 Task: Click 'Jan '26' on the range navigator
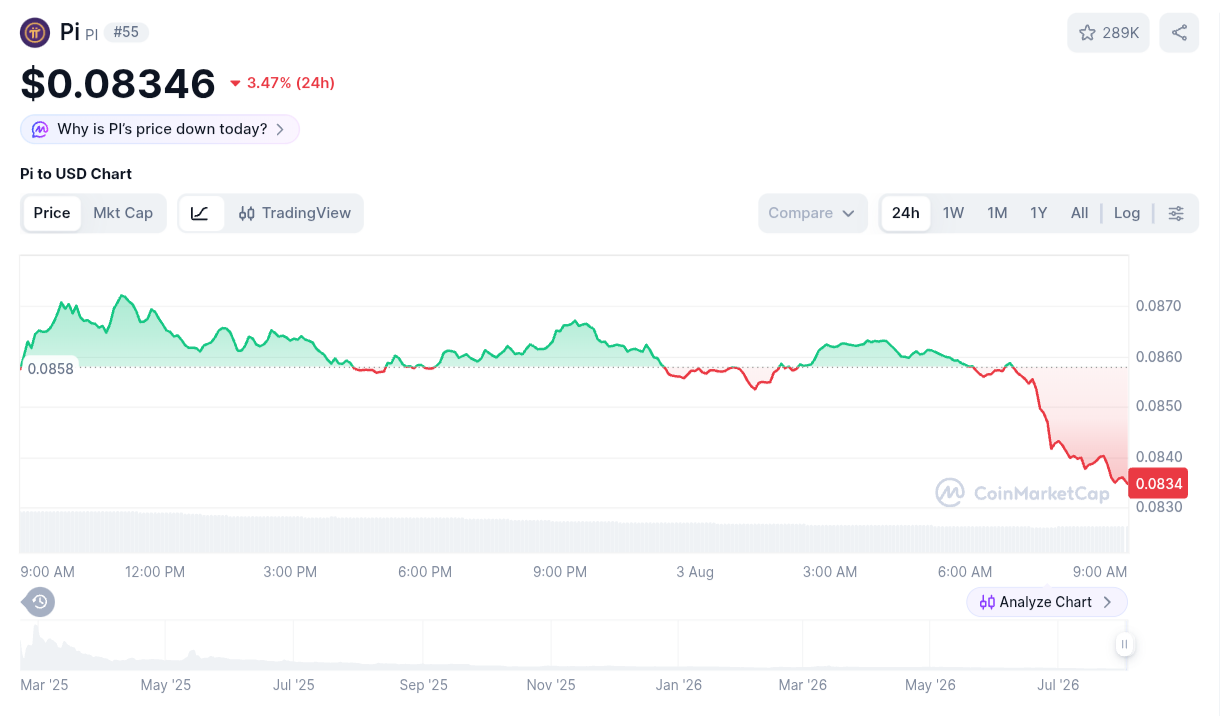pyautogui.click(x=679, y=685)
